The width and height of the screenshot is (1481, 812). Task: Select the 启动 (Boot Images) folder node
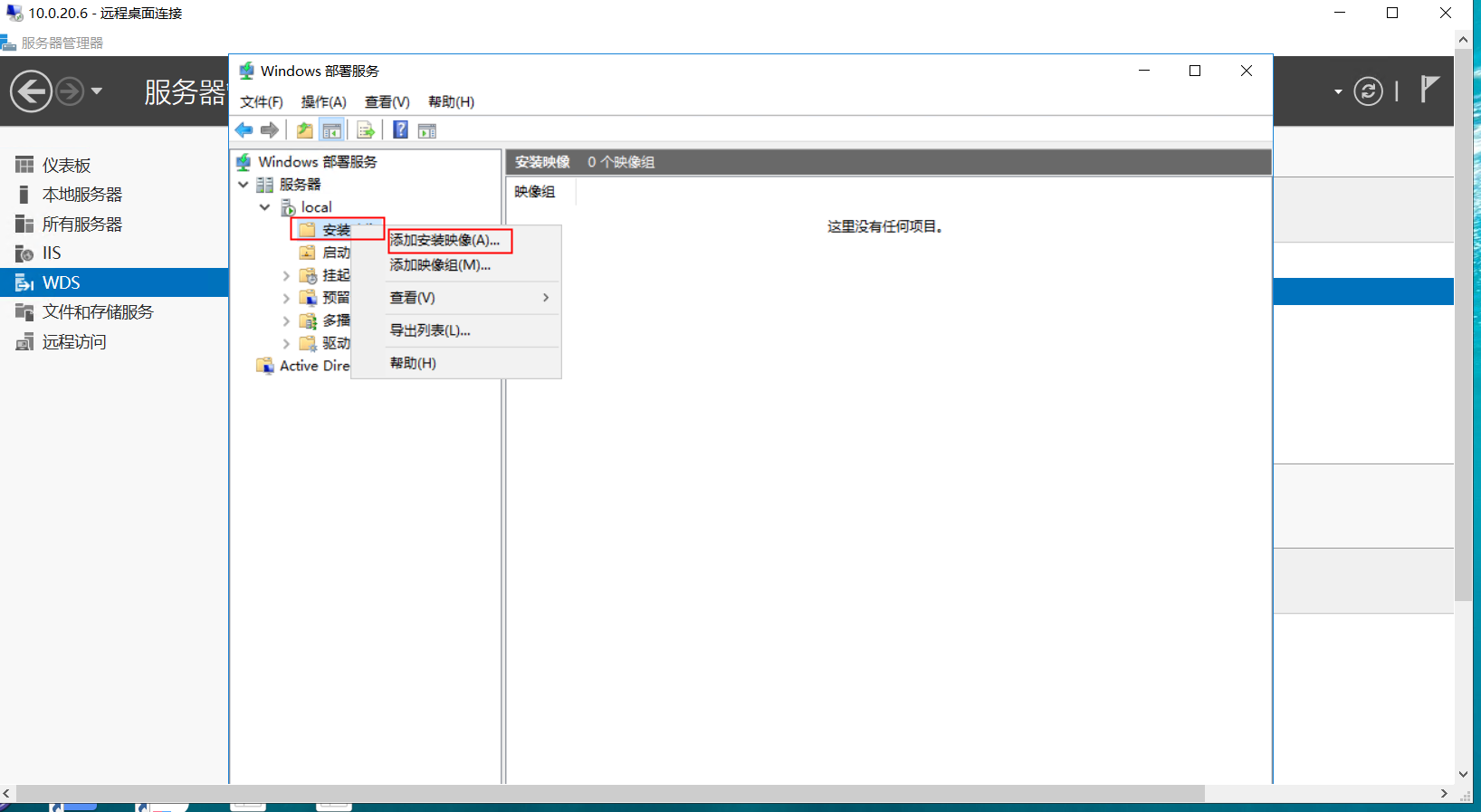coord(326,253)
